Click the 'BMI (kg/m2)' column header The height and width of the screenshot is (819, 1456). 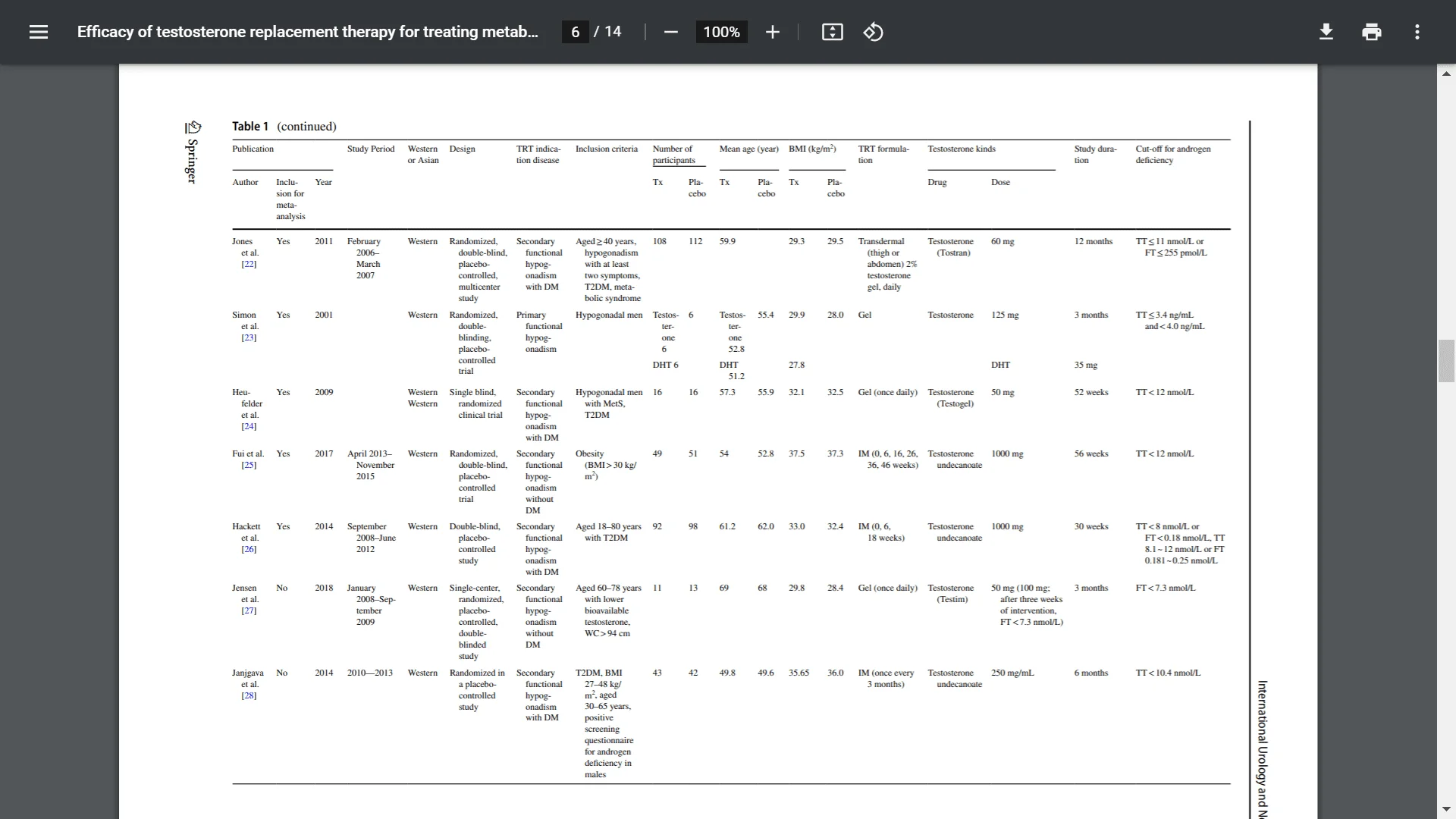click(x=812, y=149)
